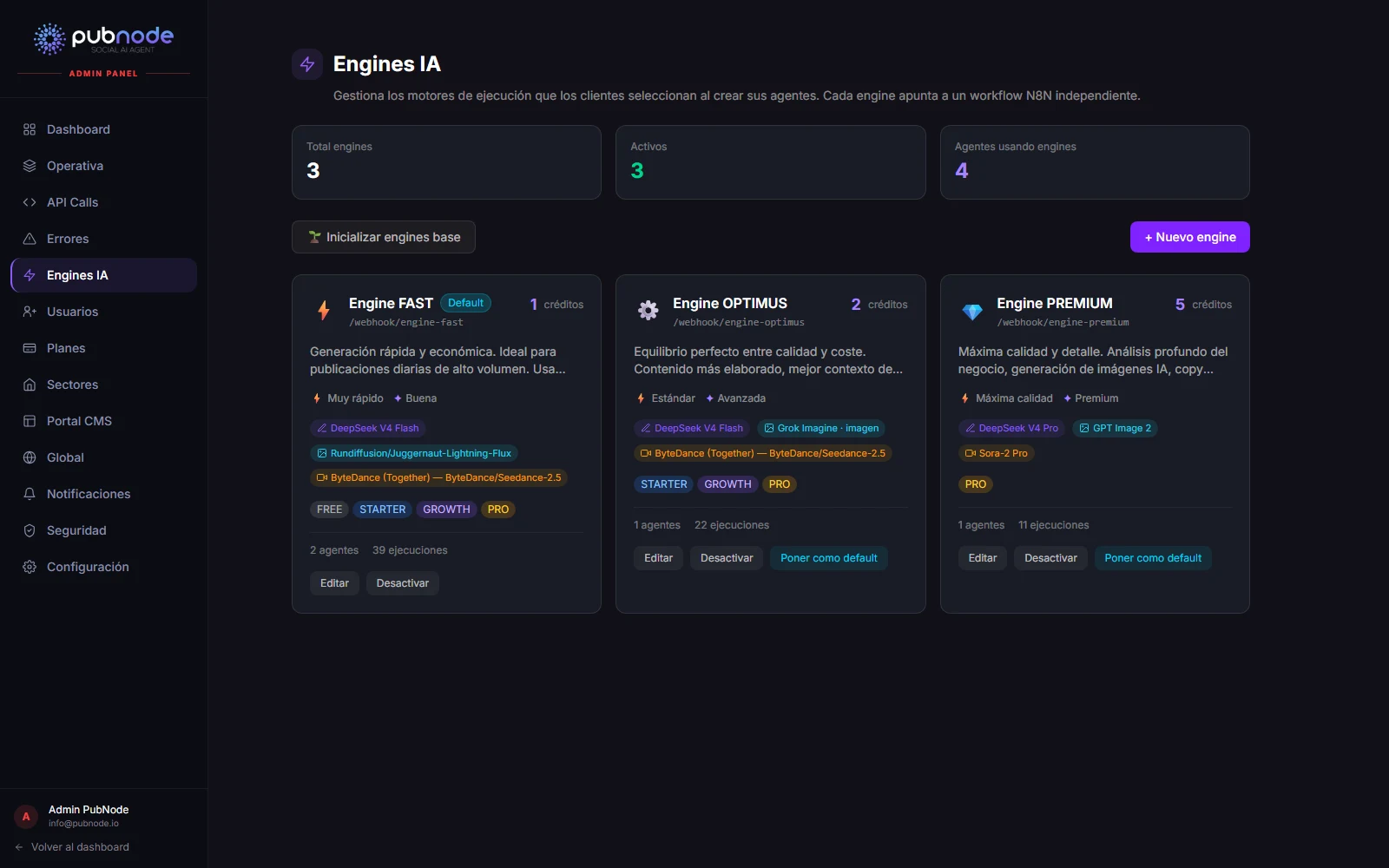Deactivate Engine PREMIUM
This screenshot has height=868, width=1389.
pyautogui.click(x=1050, y=558)
